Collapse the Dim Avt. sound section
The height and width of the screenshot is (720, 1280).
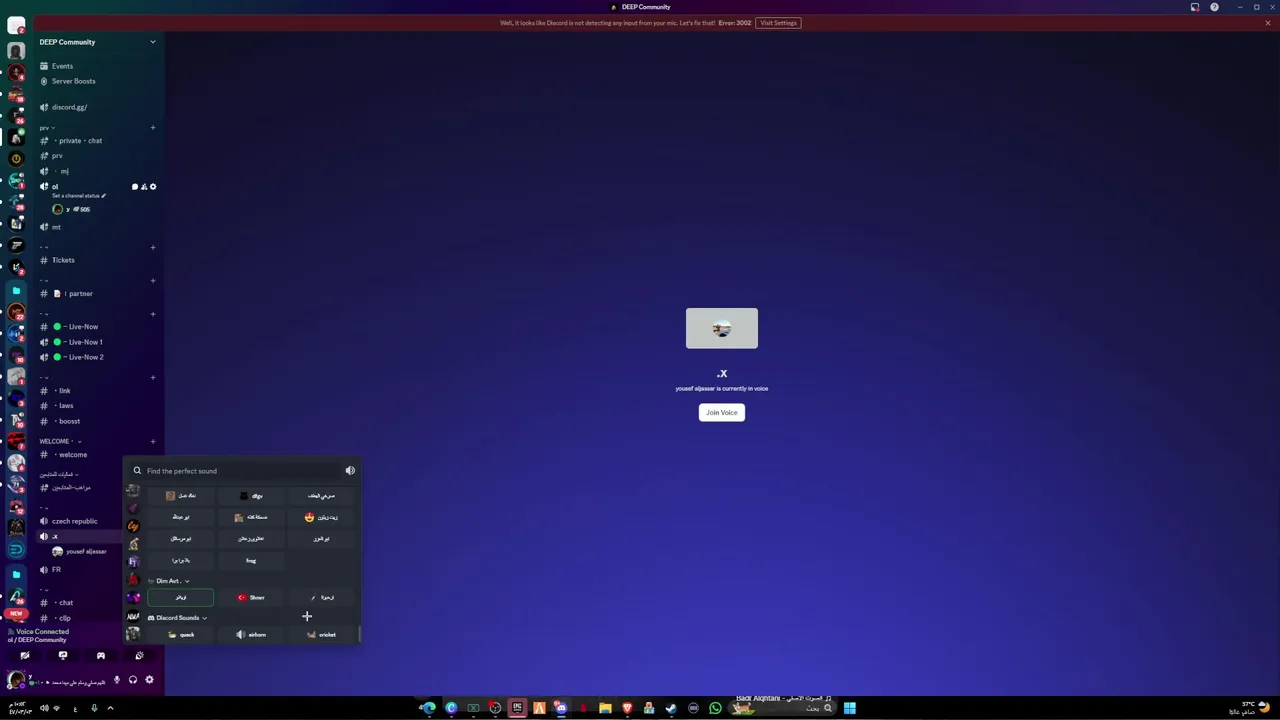click(169, 581)
